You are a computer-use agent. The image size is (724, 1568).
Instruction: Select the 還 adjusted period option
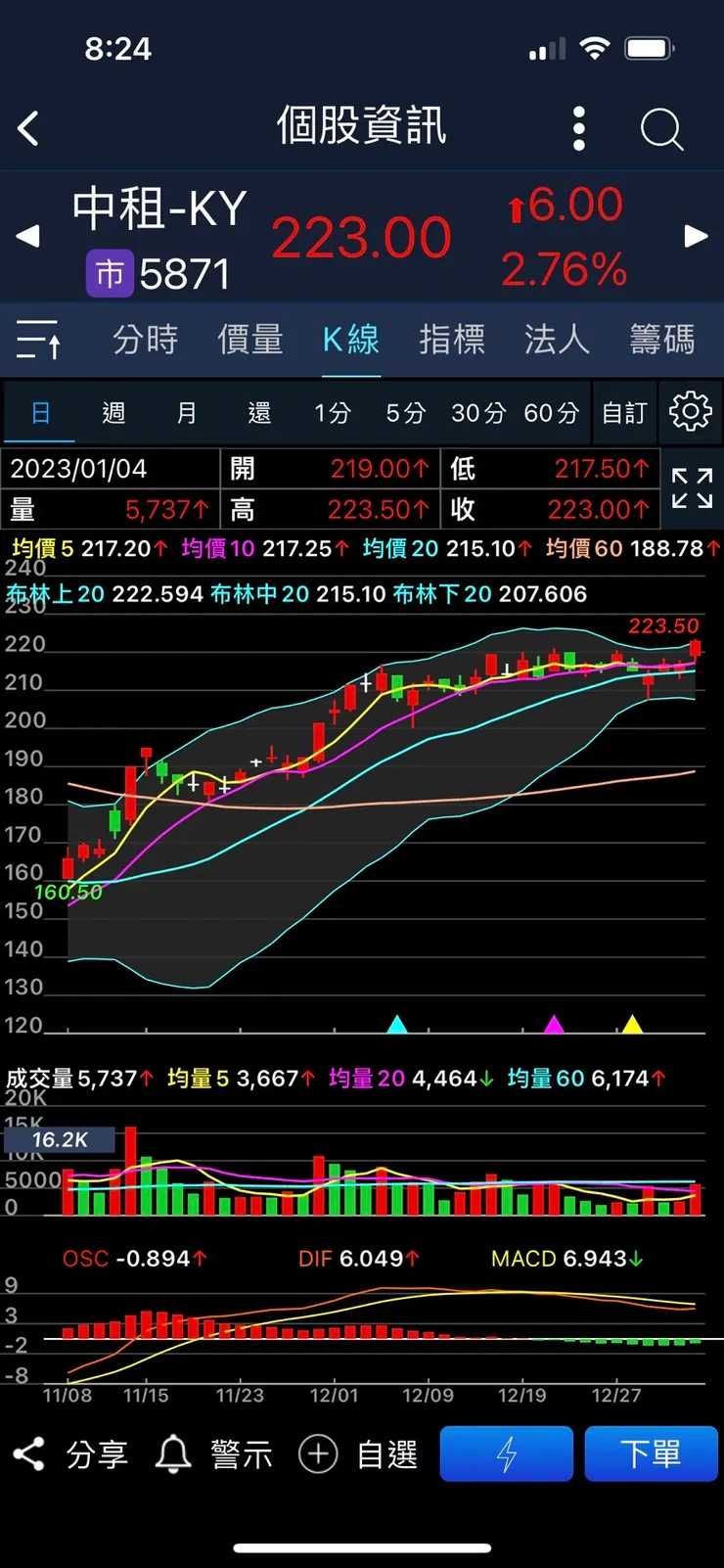(x=259, y=412)
